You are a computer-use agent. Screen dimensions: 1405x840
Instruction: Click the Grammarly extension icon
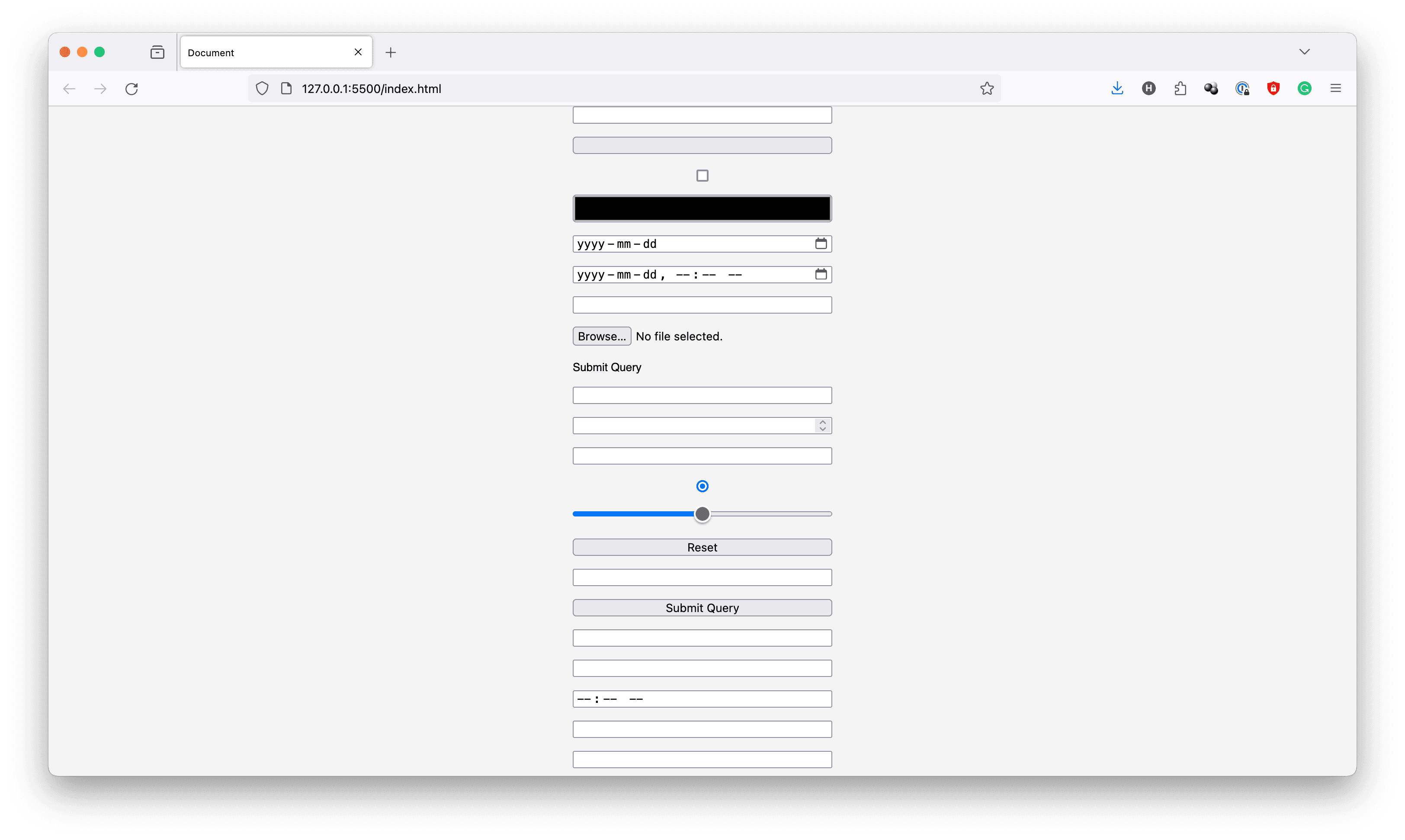1304,88
